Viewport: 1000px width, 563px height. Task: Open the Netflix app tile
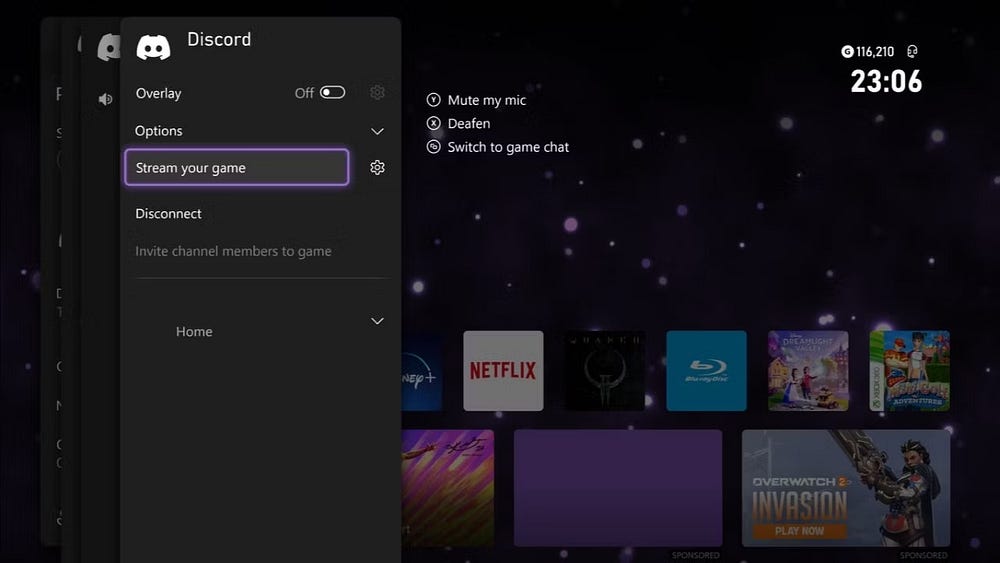(x=503, y=370)
